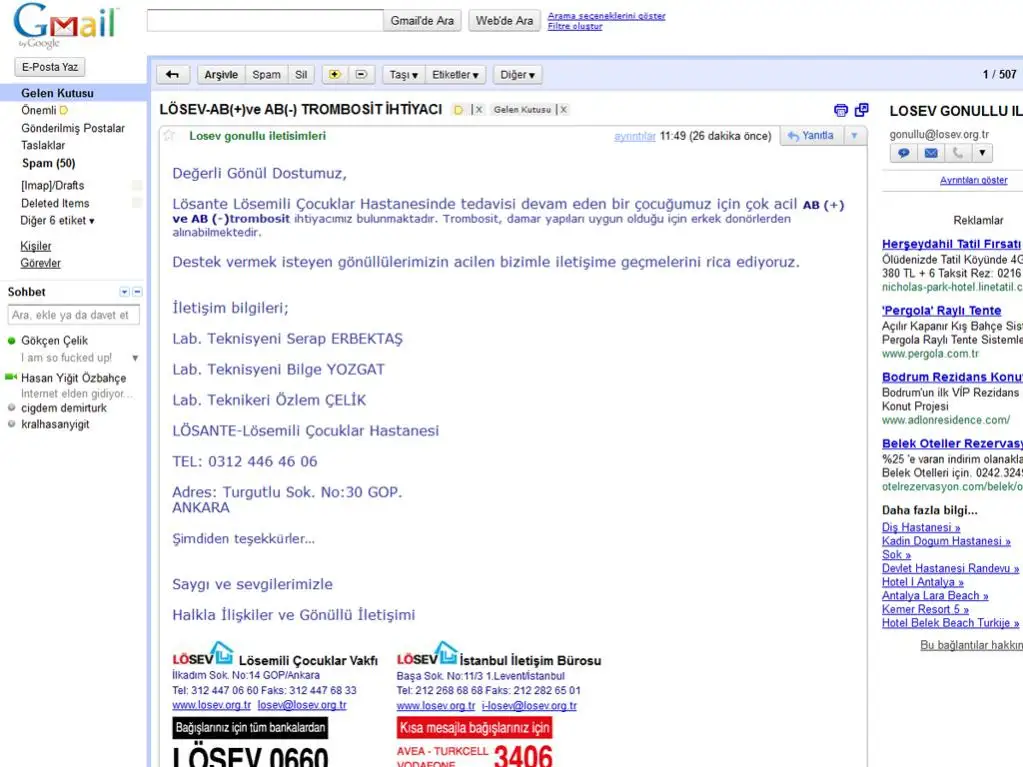Click the Devlet Hastanesi Randevu » link

point(951,568)
